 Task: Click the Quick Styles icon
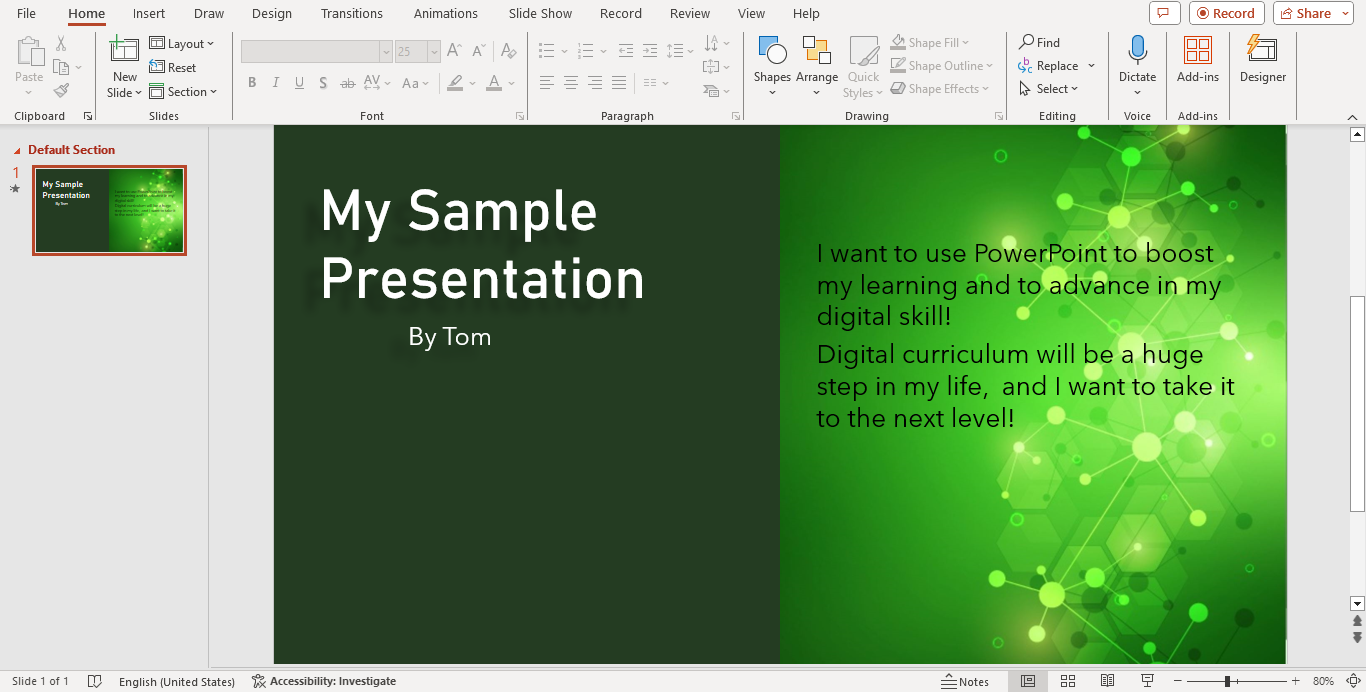(x=863, y=50)
